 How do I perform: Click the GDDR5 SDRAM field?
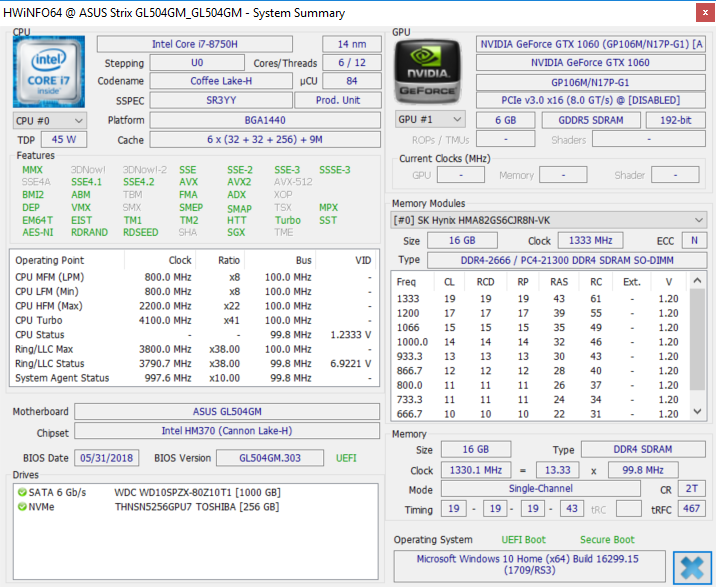point(591,120)
